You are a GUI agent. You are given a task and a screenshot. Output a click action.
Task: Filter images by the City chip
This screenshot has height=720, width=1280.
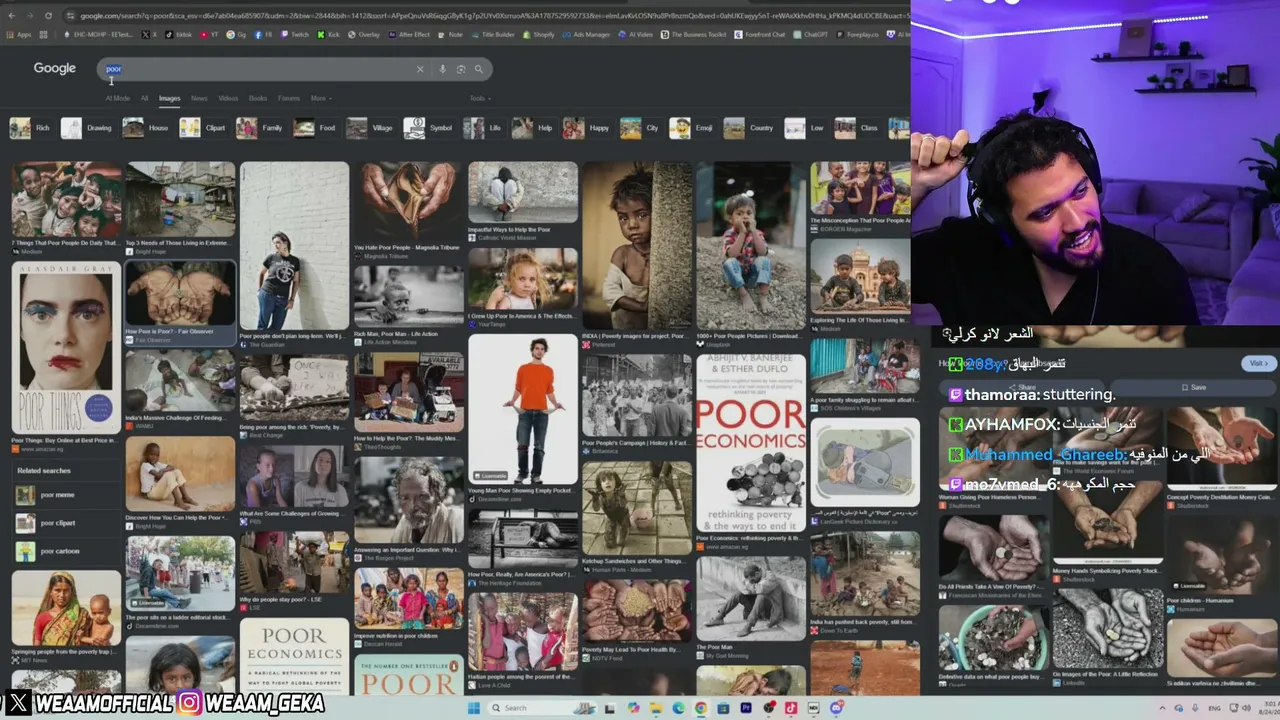pyautogui.click(x=641, y=128)
